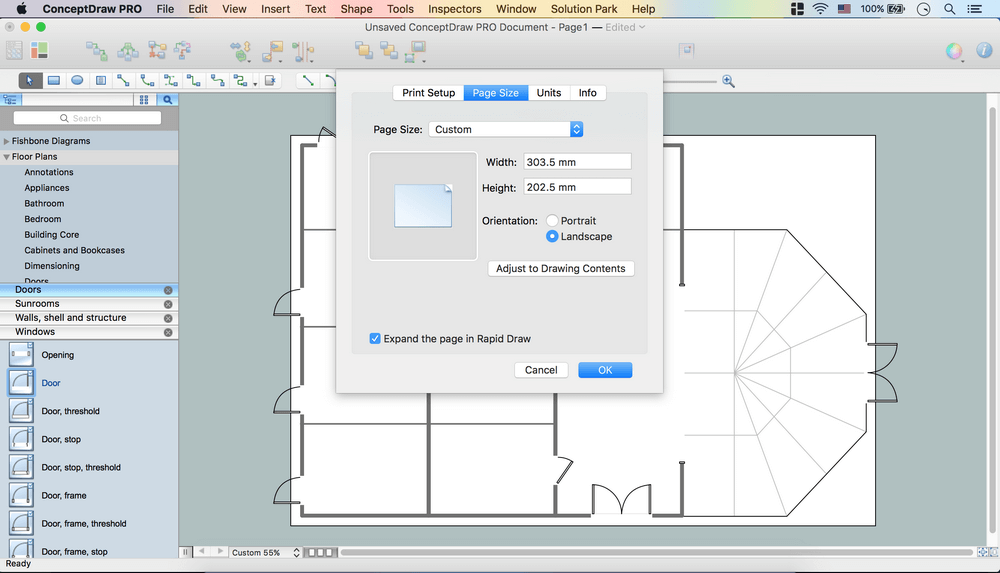Switch to the Print Setup tab
This screenshot has width=1000, height=573.
click(x=428, y=93)
